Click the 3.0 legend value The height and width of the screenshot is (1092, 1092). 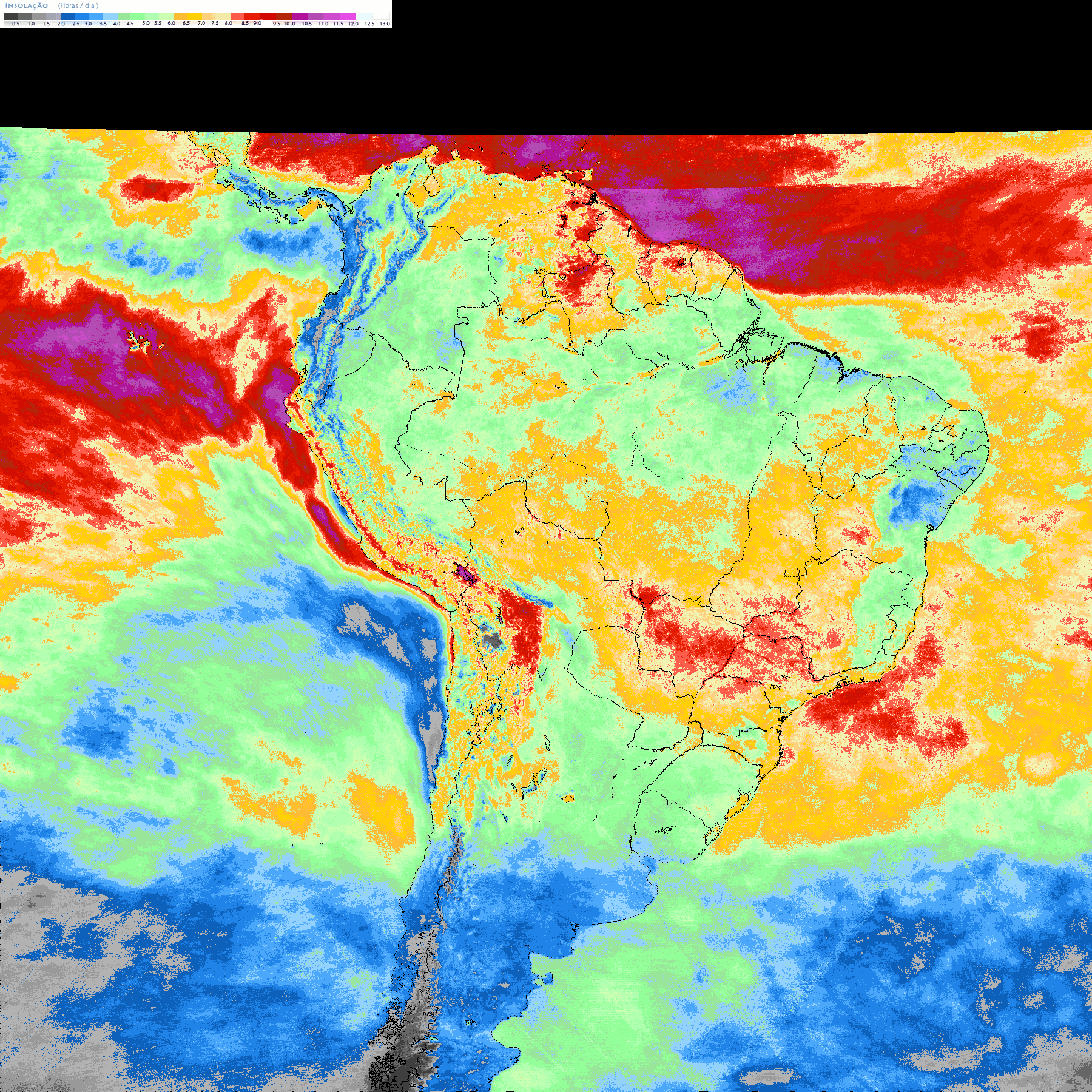point(88,24)
